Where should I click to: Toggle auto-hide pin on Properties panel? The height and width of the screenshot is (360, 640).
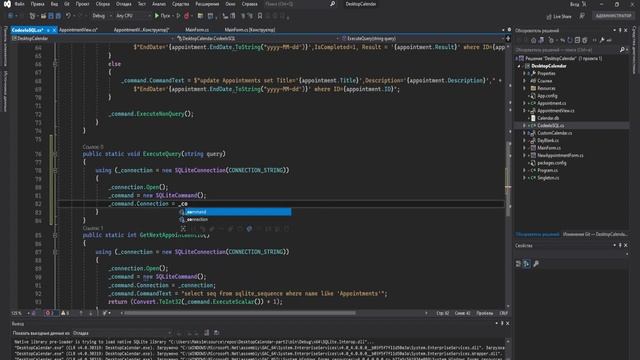coord(620,245)
